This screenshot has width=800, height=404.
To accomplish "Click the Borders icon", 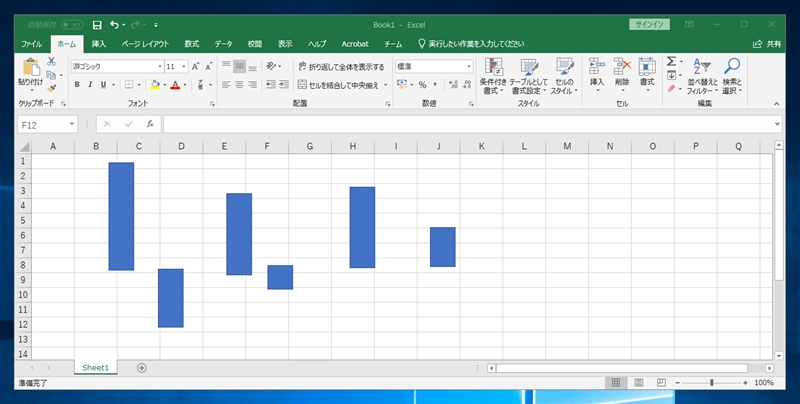I will point(129,85).
